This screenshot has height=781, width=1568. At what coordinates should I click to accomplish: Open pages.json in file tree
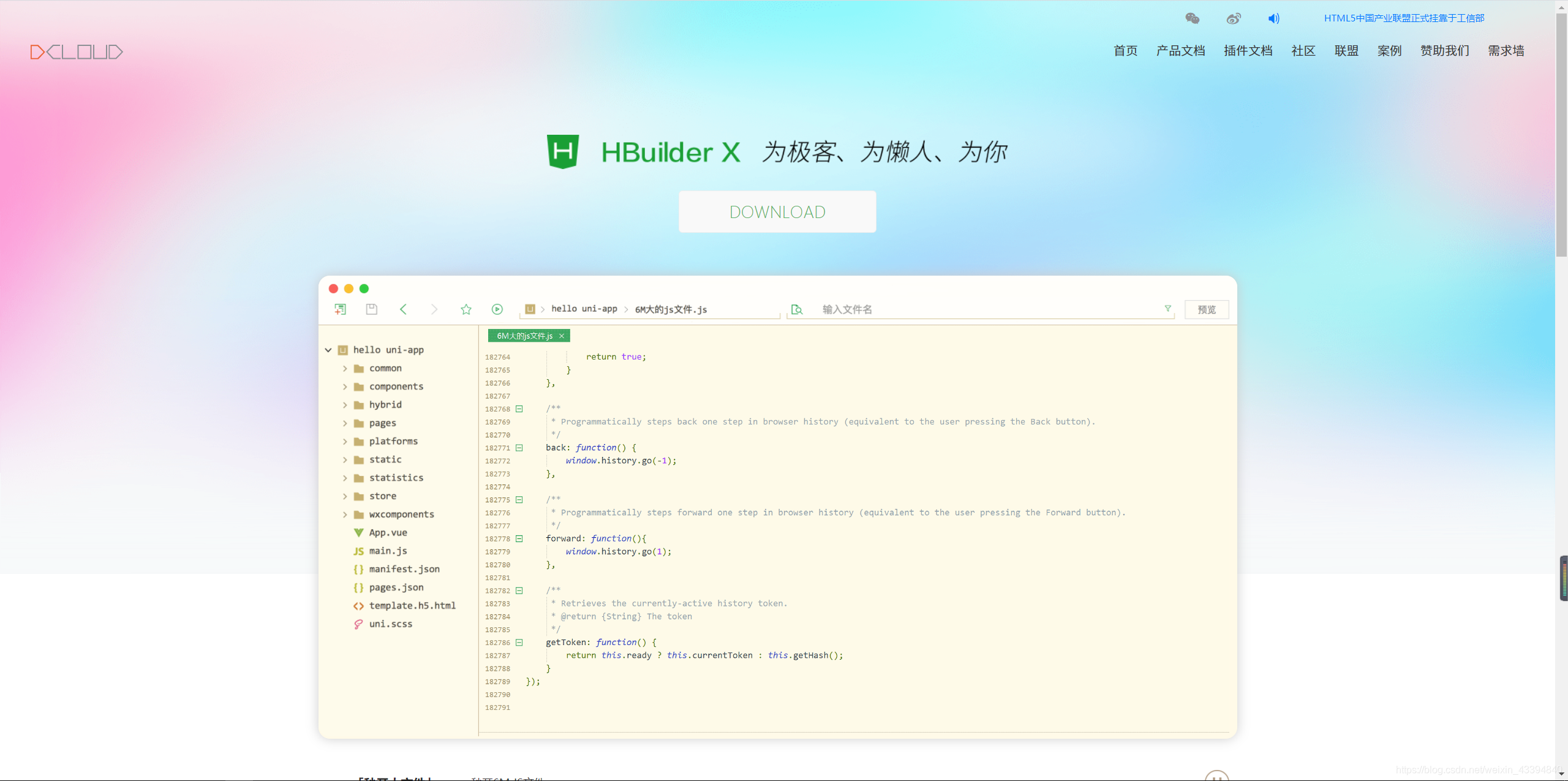[396, 587]
